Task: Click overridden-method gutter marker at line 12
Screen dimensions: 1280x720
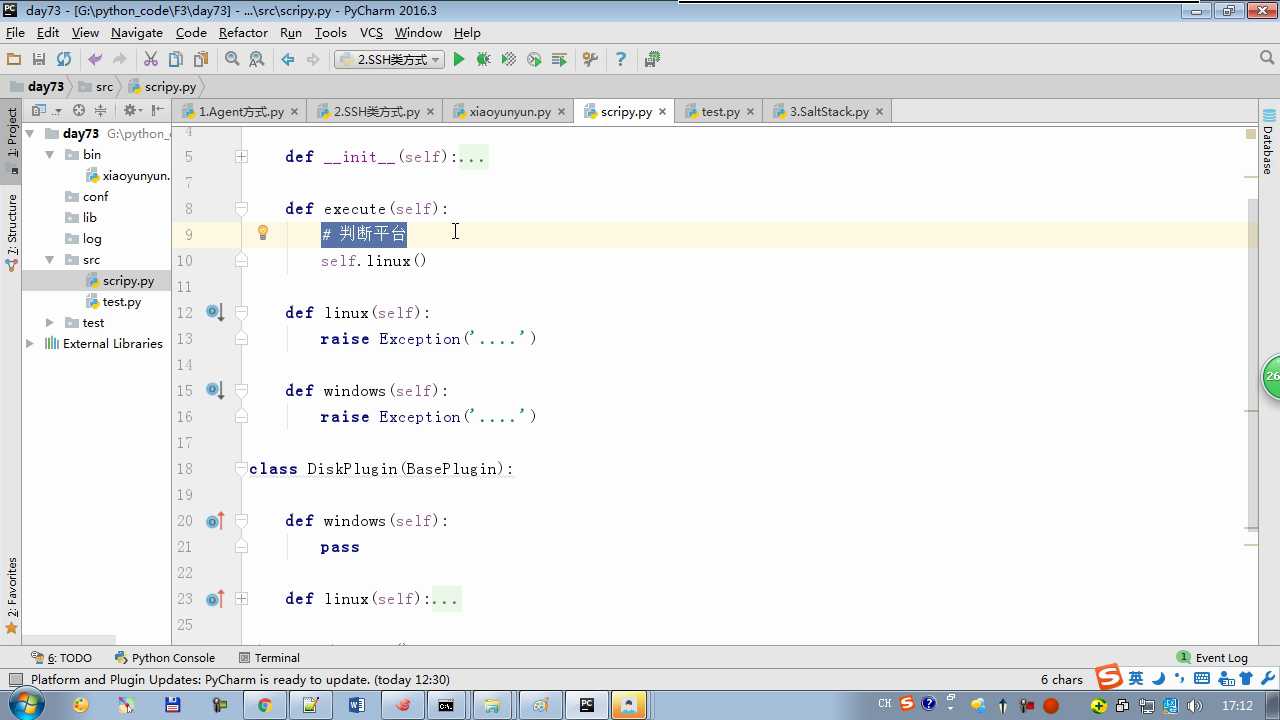Action: [x=215, y=312]
